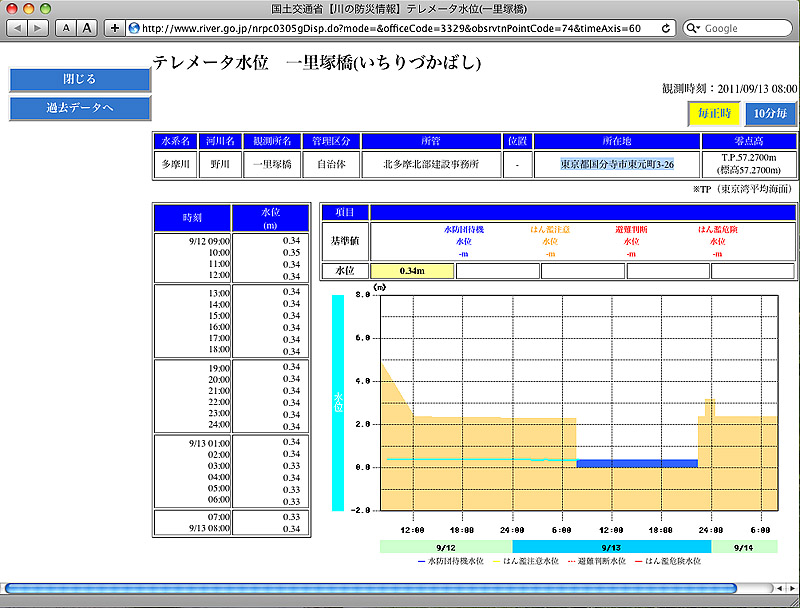Switch to 10-minute interval with 10分毎

tap(770, 114)
